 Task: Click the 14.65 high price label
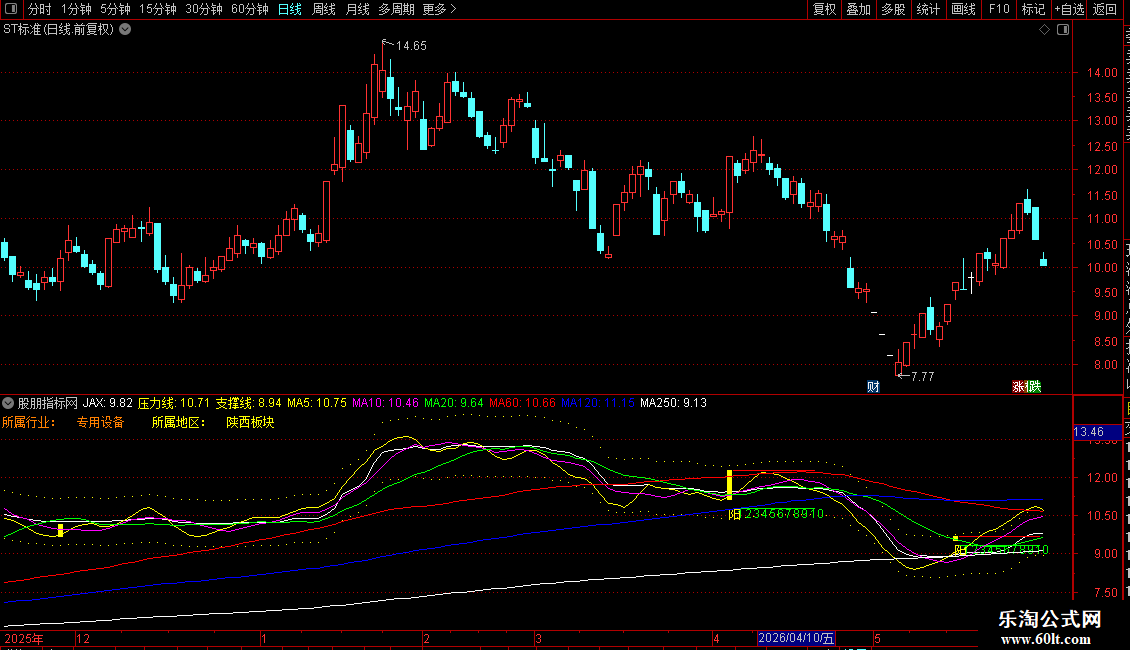[x=411, y=46]
